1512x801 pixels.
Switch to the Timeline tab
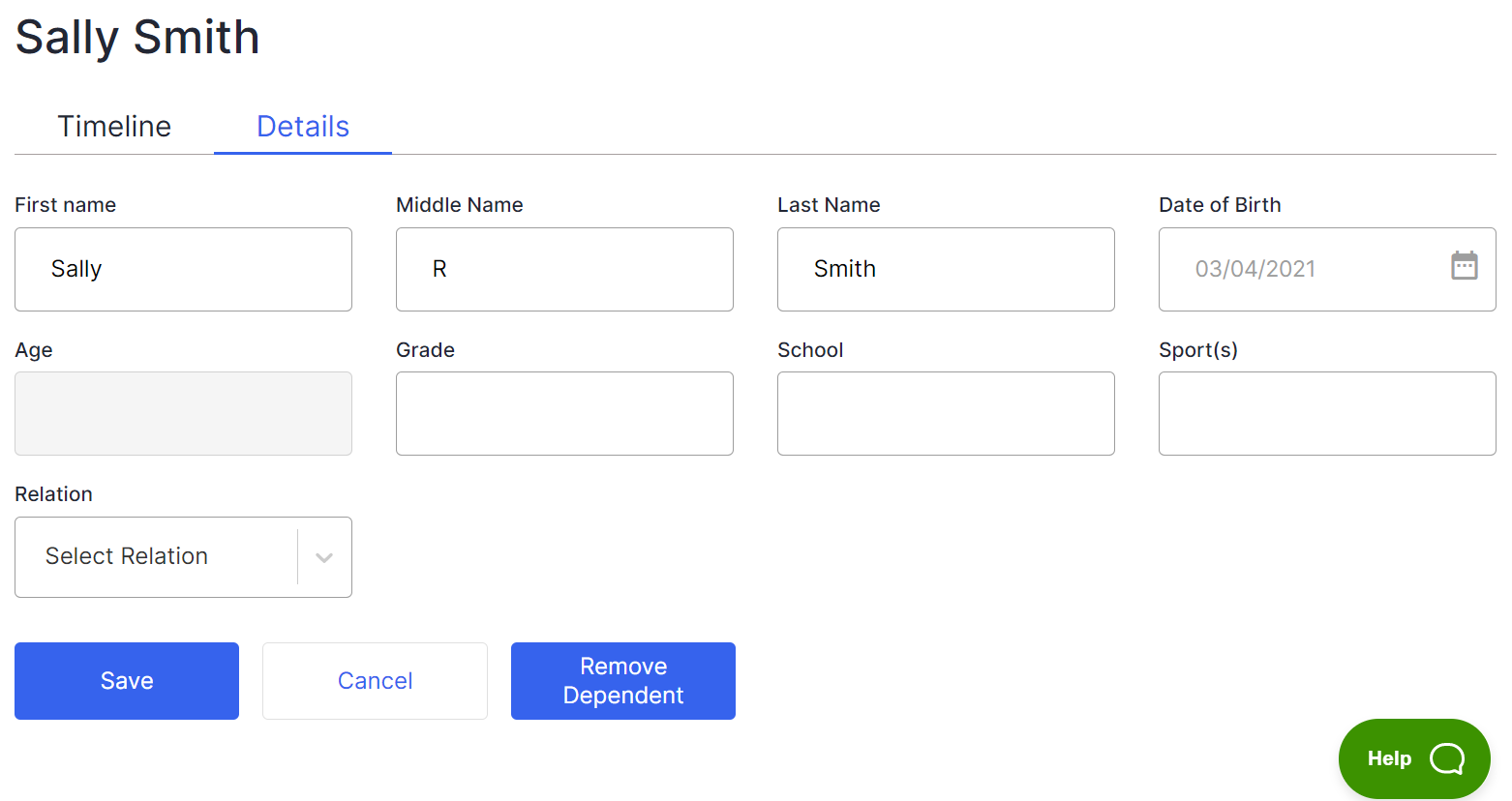114,127
